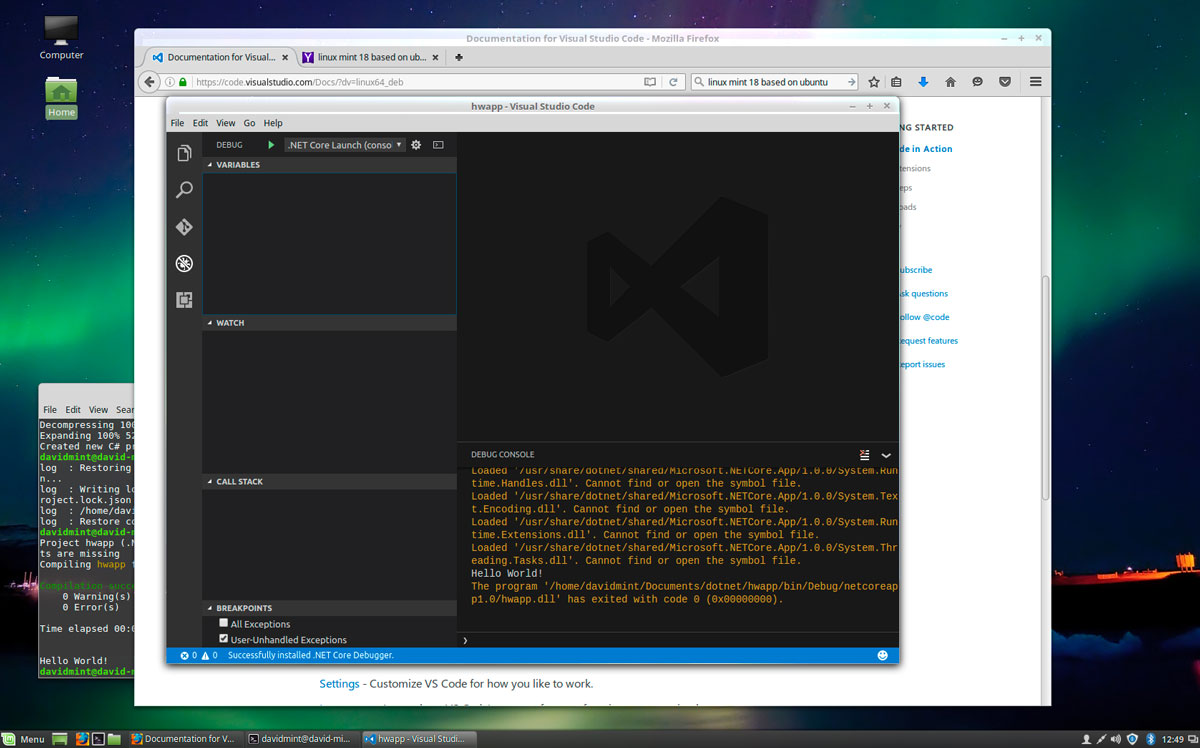The image size is (1200, 748).
Task: Open the Firefox downloads arrow
Action: (923, 82)
